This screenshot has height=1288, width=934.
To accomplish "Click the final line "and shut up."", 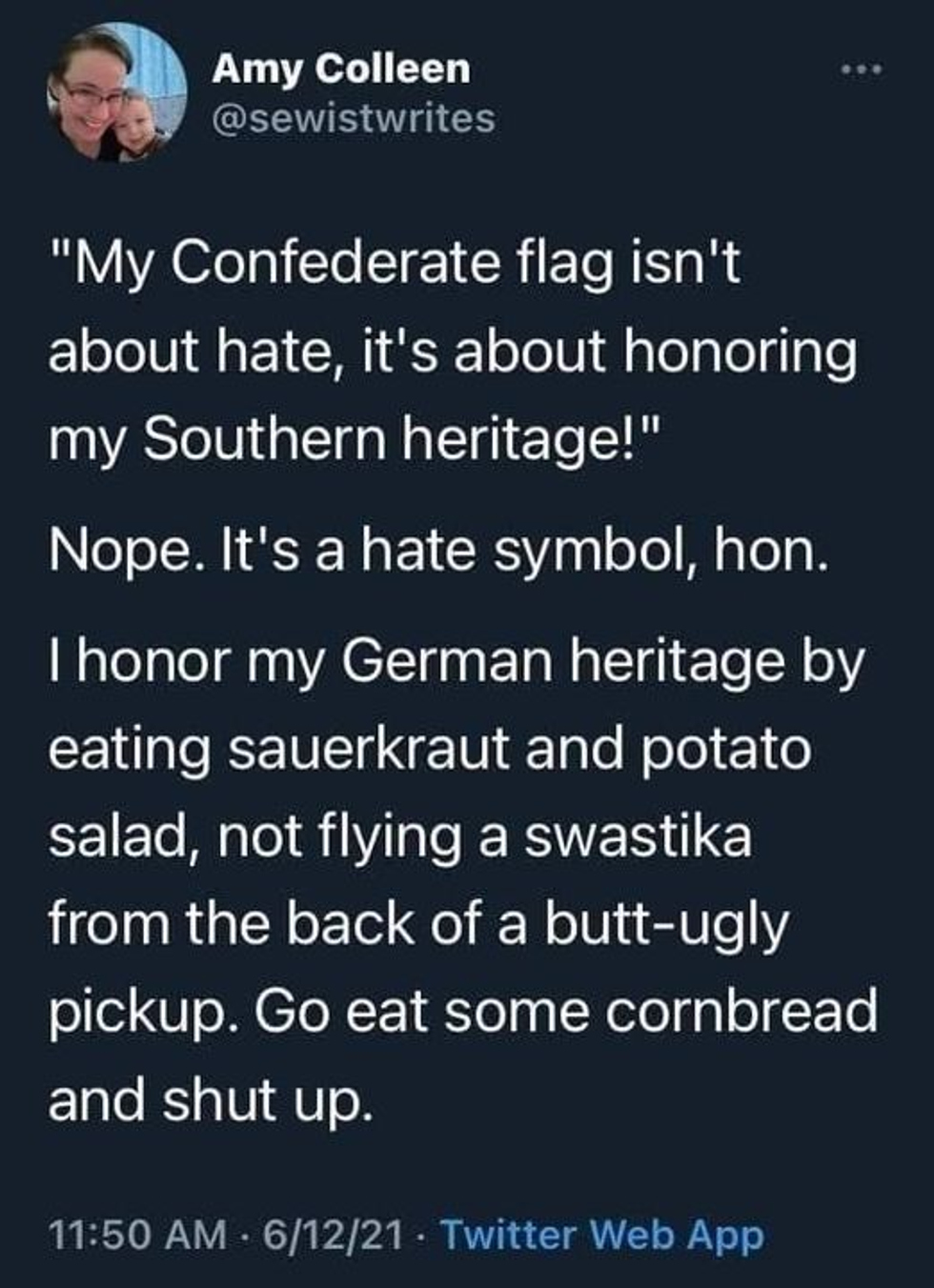I will (209, 1101).
